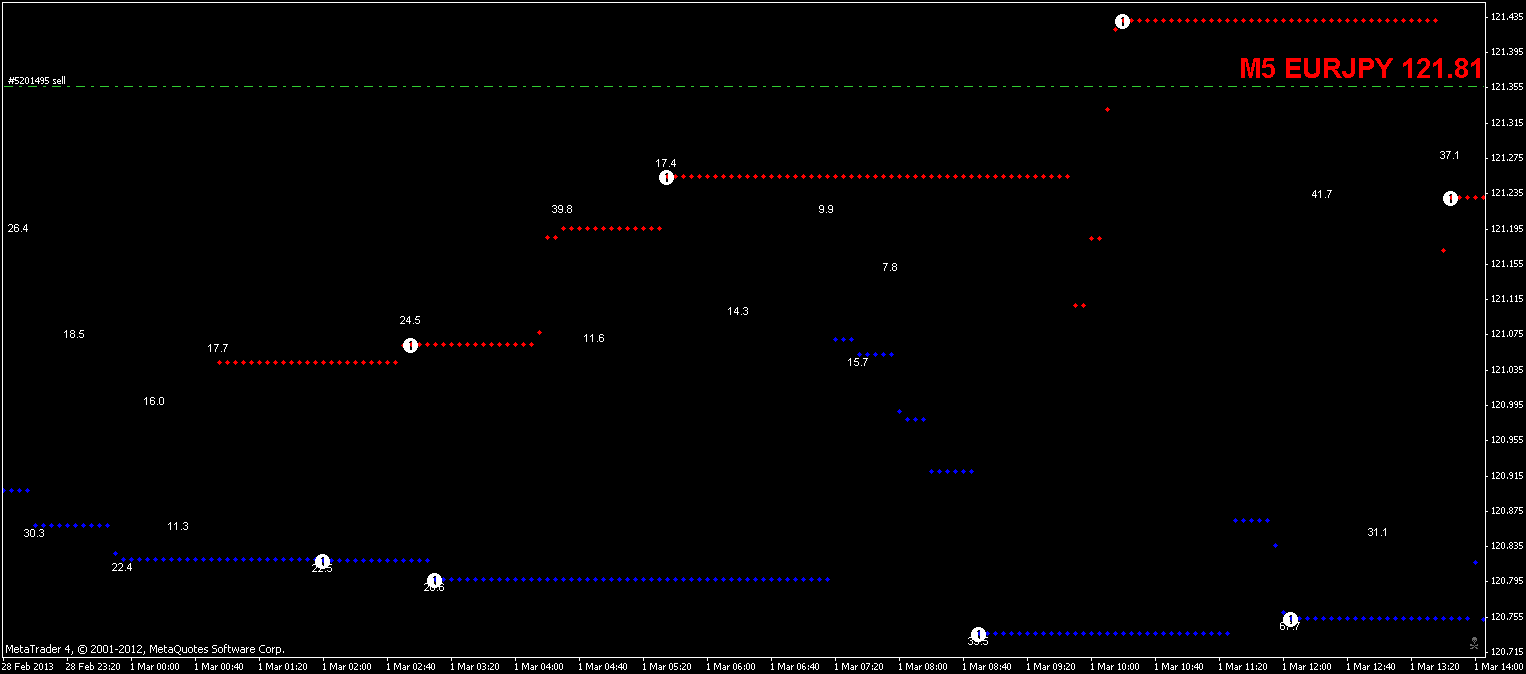
Task: Select the info marker labeled 61.7 near 120.755
Action: [1290, 618]
